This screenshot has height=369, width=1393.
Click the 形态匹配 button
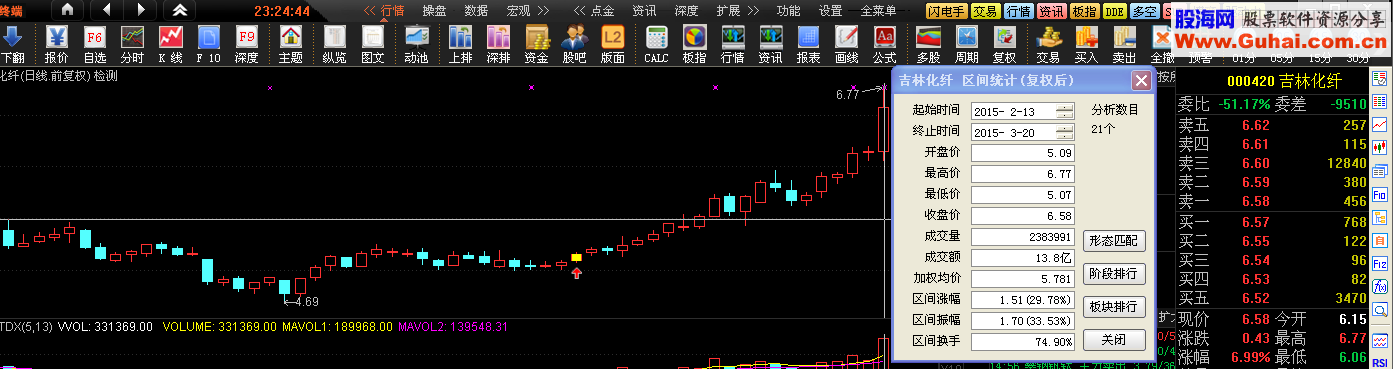pyautogui.click(x=1114, y=240)
